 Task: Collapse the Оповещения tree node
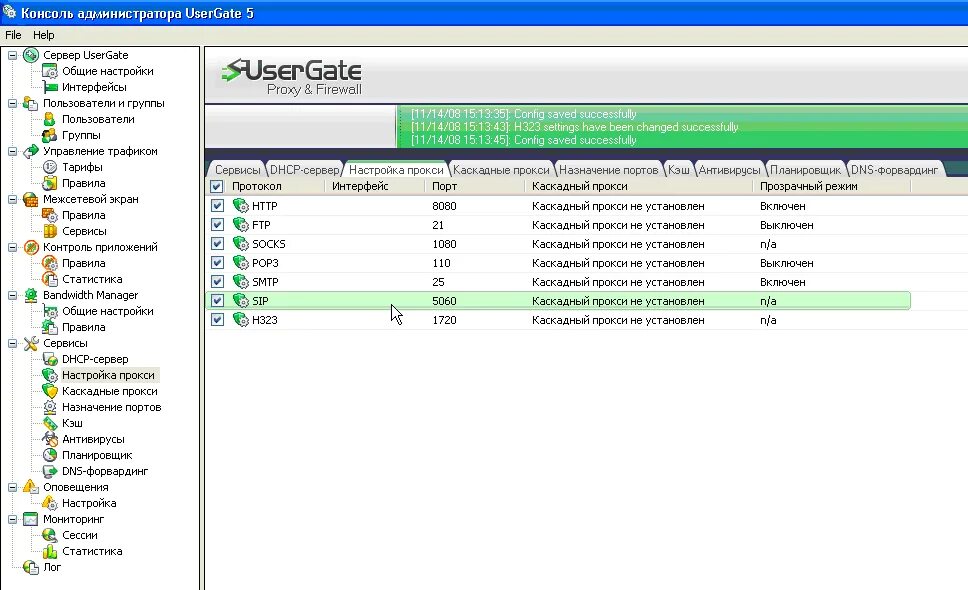(12, 488)
